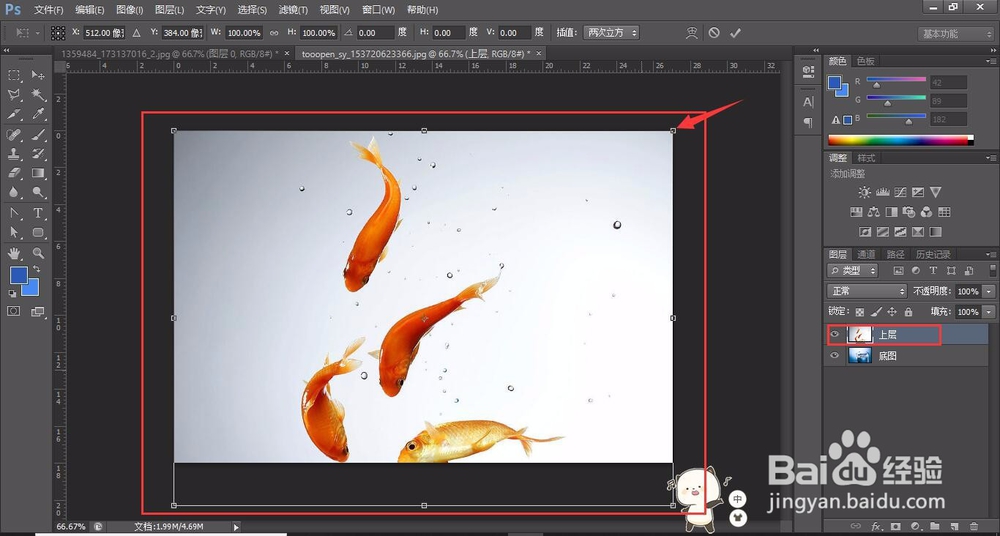Toggle reference point location grid
Screen dimensions: 1000x536
[58, 33]
